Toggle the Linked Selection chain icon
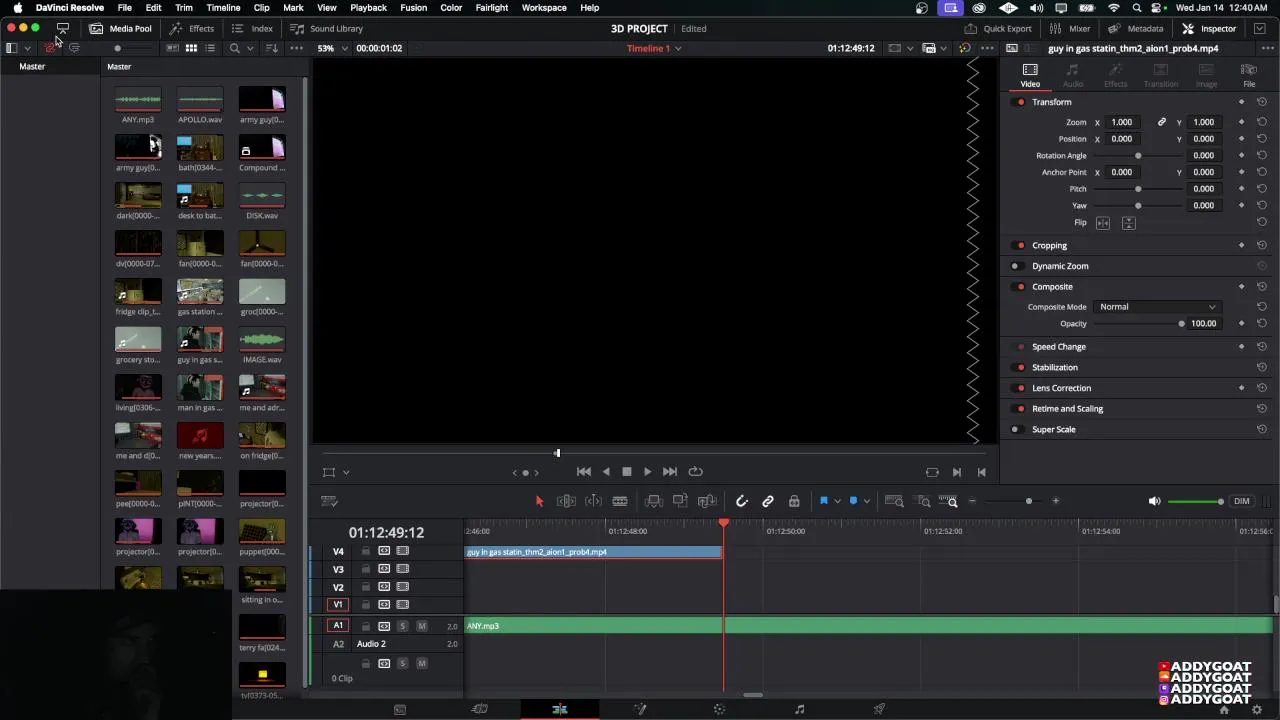This screenshot has width=1280, height=720. click(768, 501)
